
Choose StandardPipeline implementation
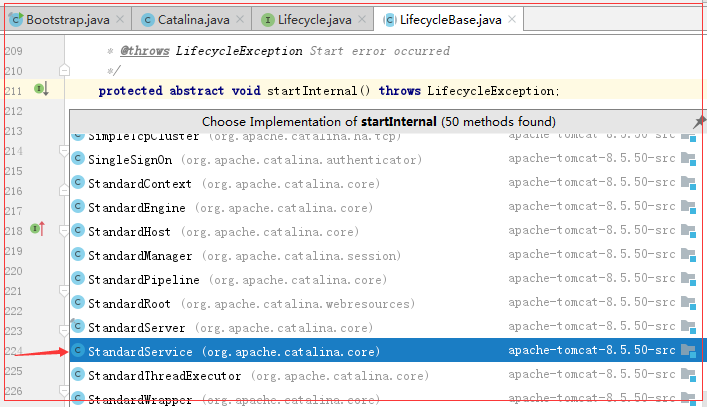(386, 279)
